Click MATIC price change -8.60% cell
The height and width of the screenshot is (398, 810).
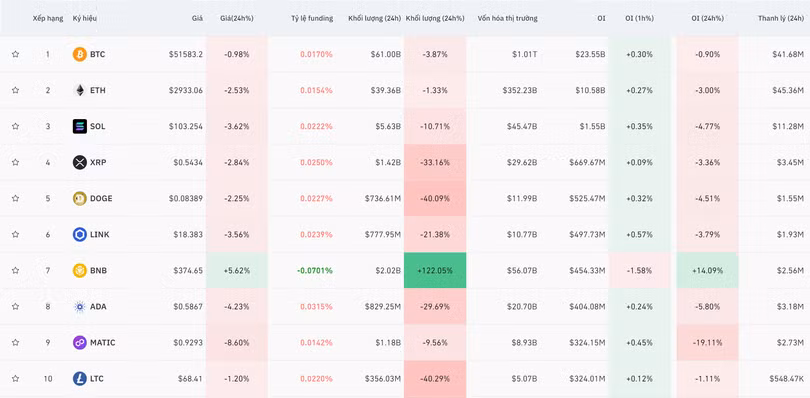click(x=237, y=343)
